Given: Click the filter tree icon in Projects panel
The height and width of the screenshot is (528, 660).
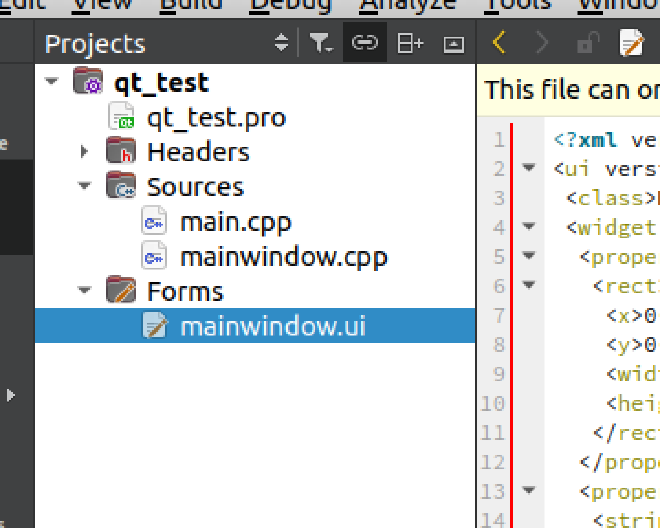Looking at the screenshot, I should (x=320, y=43).
